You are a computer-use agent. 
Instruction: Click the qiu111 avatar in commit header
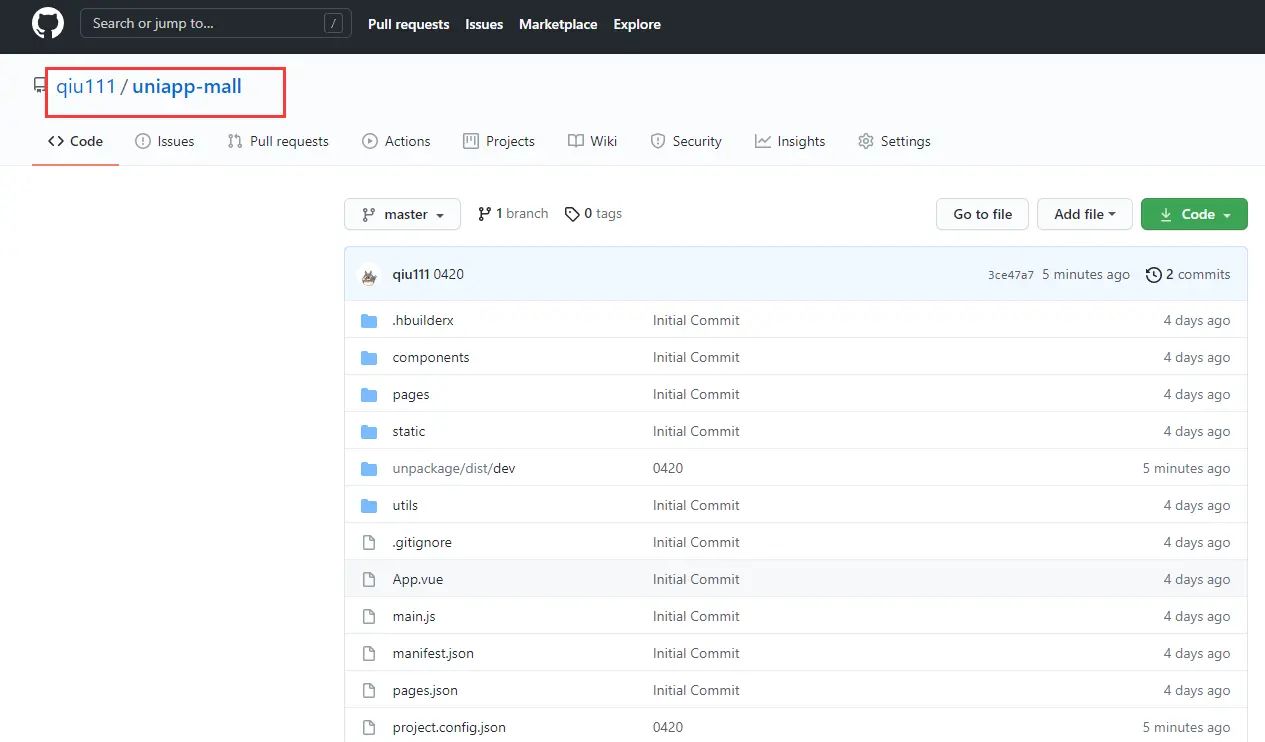click(x=369, y=275)
